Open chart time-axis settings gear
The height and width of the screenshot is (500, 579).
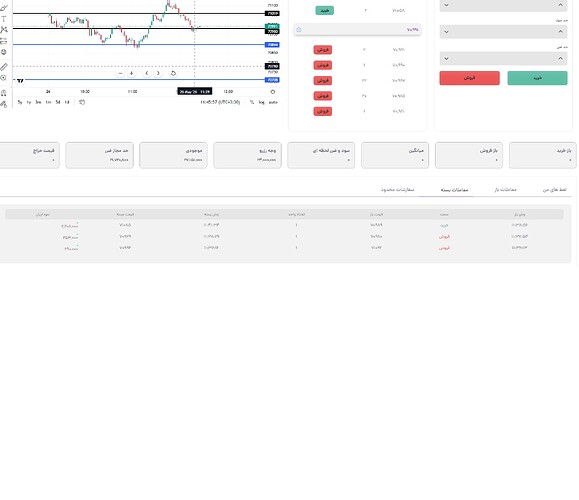[x=273, y=92]
